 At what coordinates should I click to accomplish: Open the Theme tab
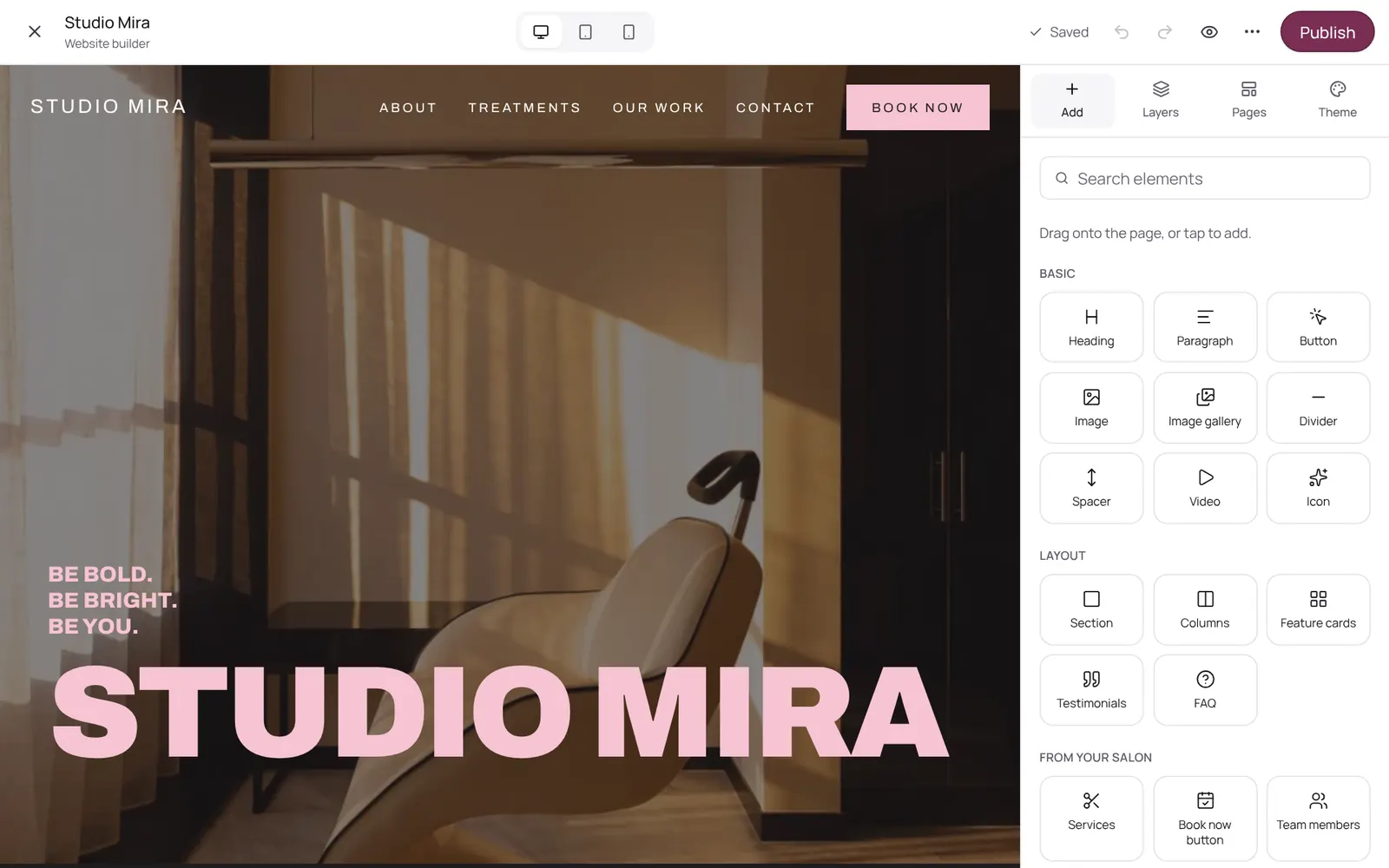tap(1337, 101)
